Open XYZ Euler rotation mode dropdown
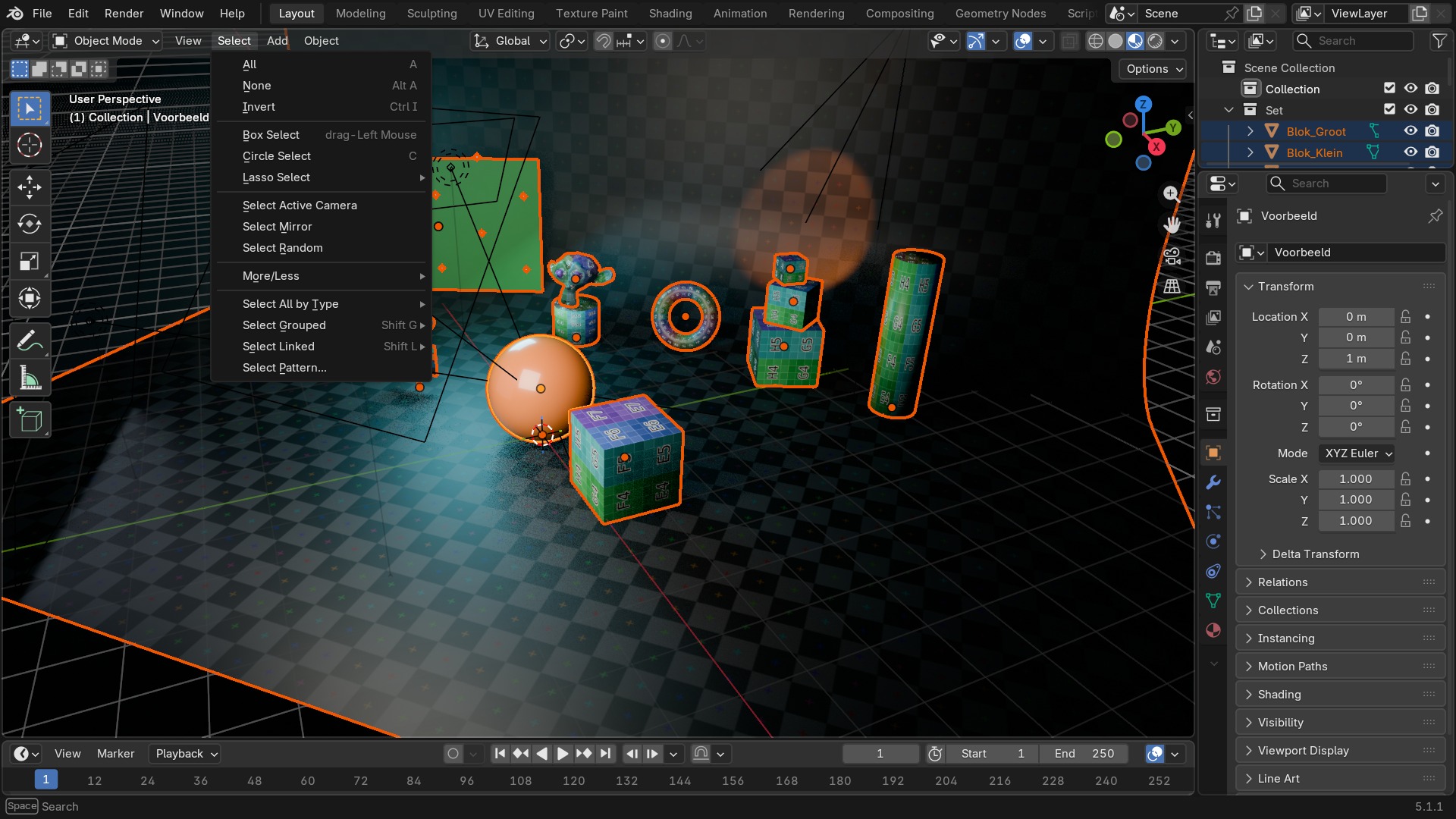Image resolution: width=1456 pixels, height=819 pixels. [x=1357, y=453]
